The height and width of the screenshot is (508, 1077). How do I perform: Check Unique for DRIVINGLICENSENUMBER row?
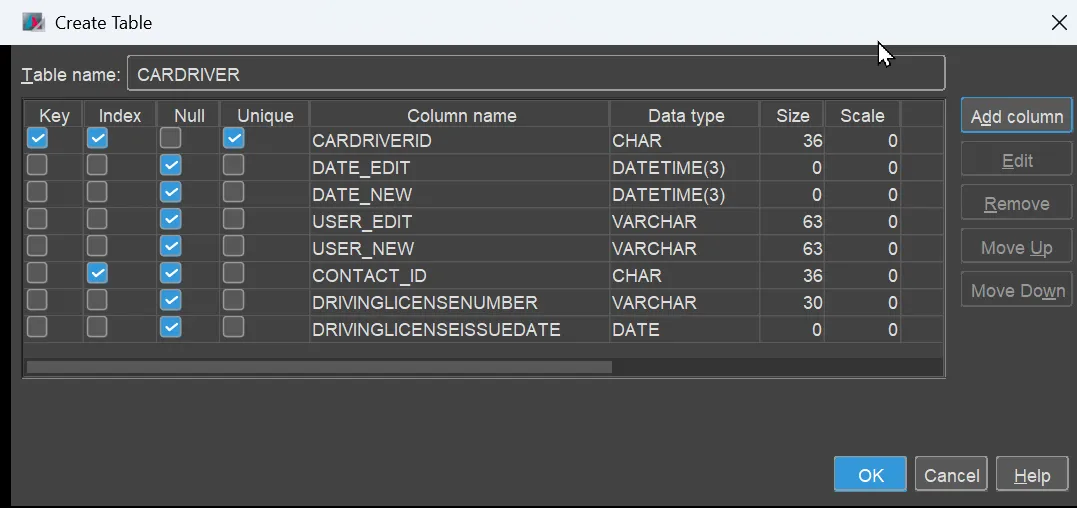234,301
